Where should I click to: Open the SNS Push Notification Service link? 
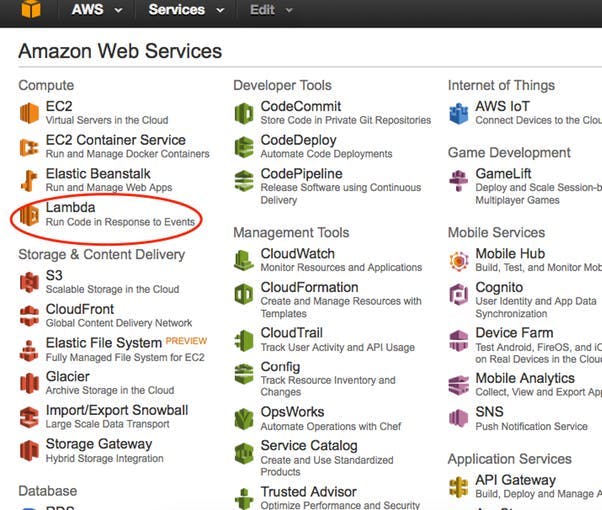[489, 412]
